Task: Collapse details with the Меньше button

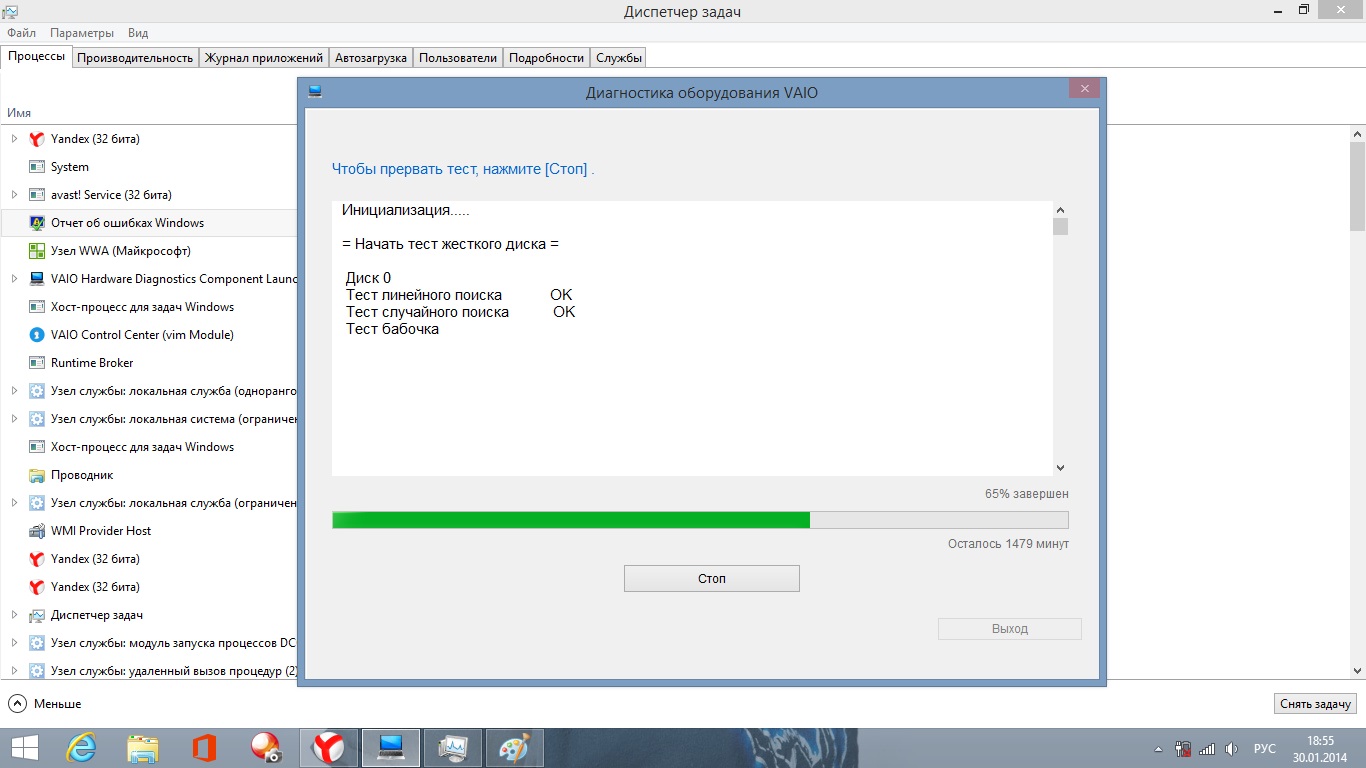Action: click(45, 704)
